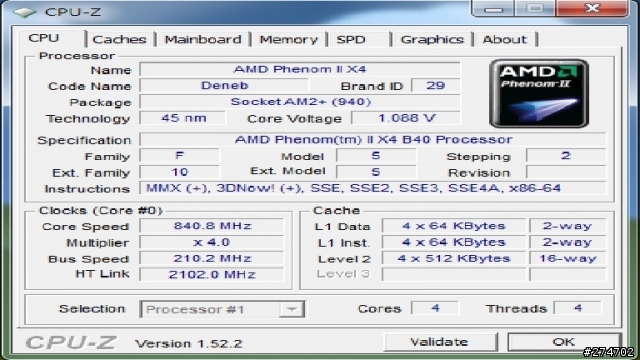640x360 pixels.
Task: Click the Package value Socket AM2+ (940)
Action: coord(300,102)
